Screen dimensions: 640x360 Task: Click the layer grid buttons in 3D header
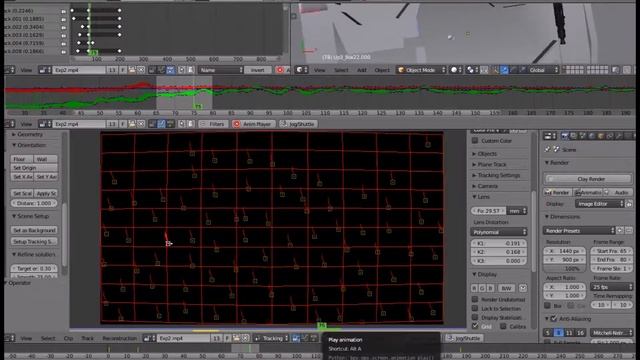coord(585,70)
